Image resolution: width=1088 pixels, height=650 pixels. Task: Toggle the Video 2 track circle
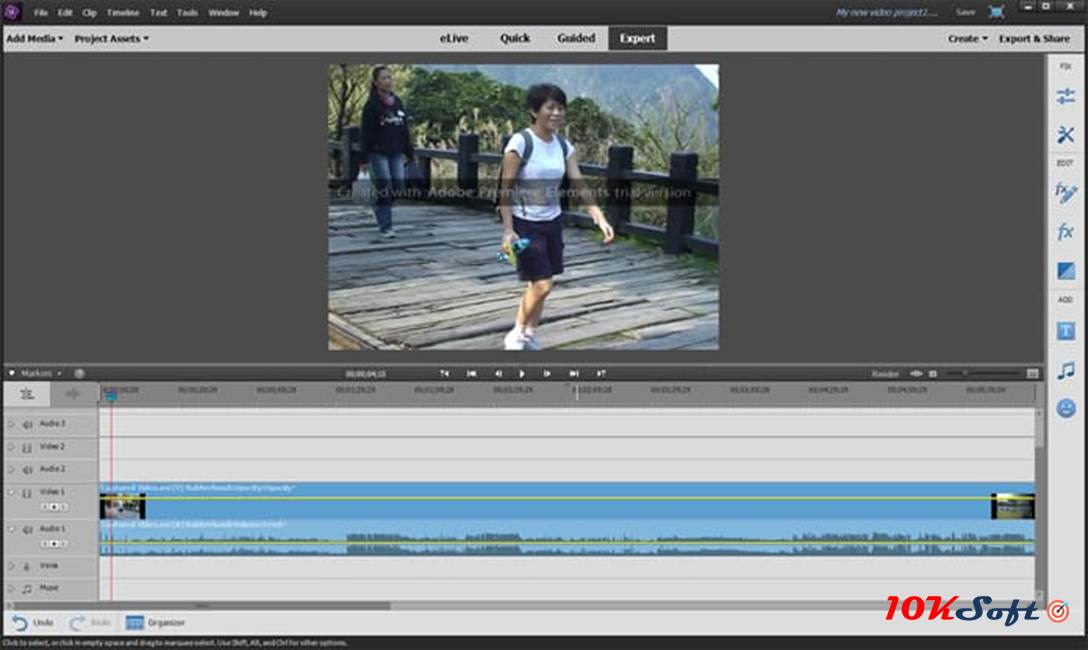(11, 447)
